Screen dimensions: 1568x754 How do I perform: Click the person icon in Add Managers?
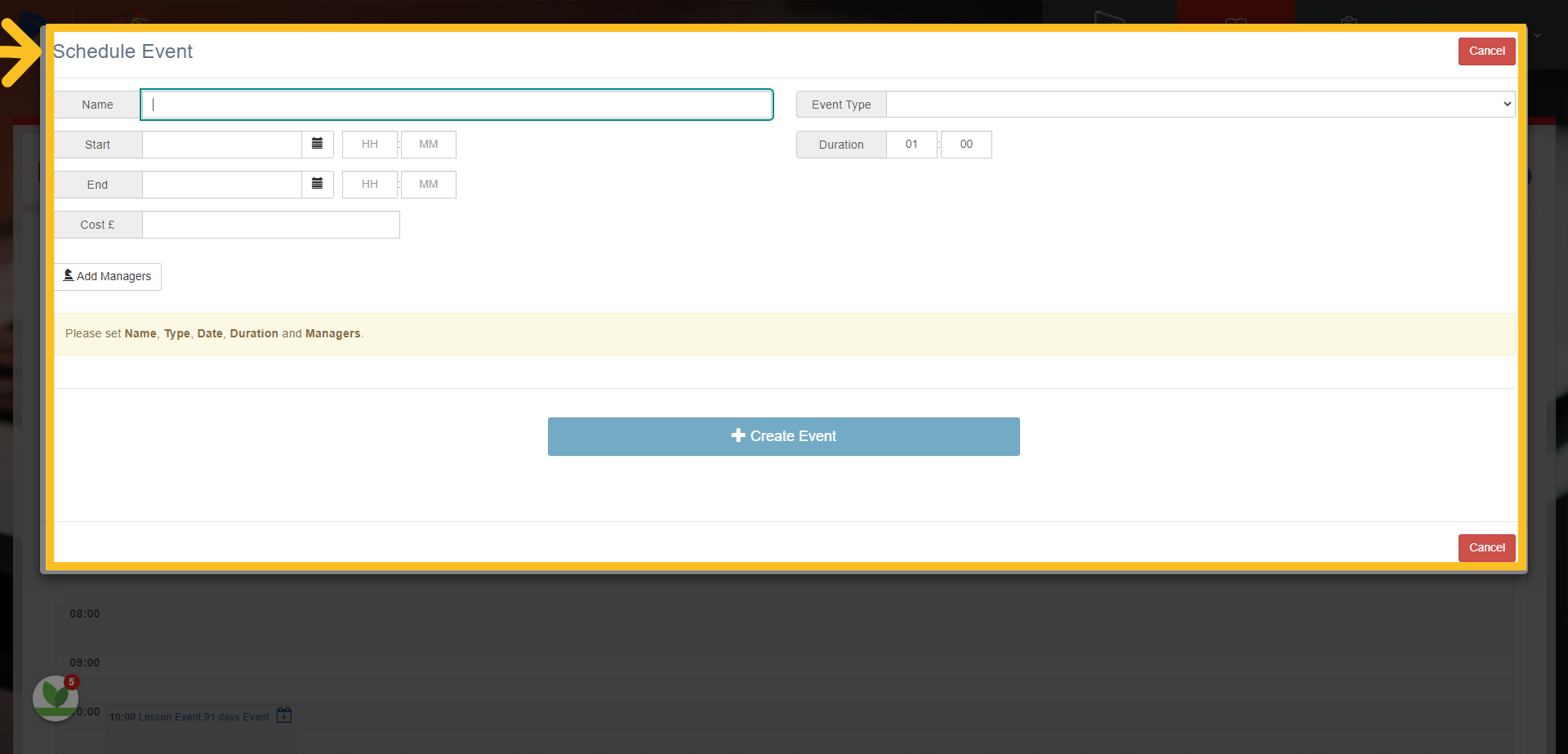click(69, 275)
